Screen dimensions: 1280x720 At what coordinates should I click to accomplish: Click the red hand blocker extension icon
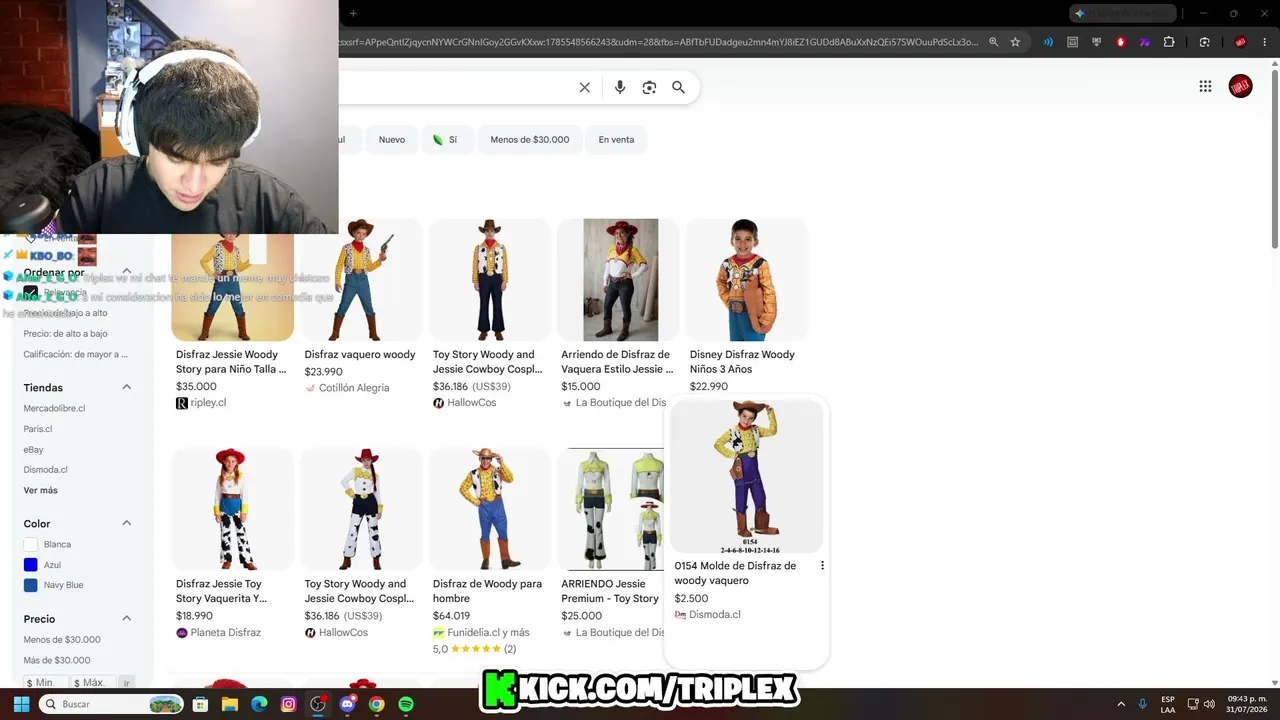(1120, 42)
